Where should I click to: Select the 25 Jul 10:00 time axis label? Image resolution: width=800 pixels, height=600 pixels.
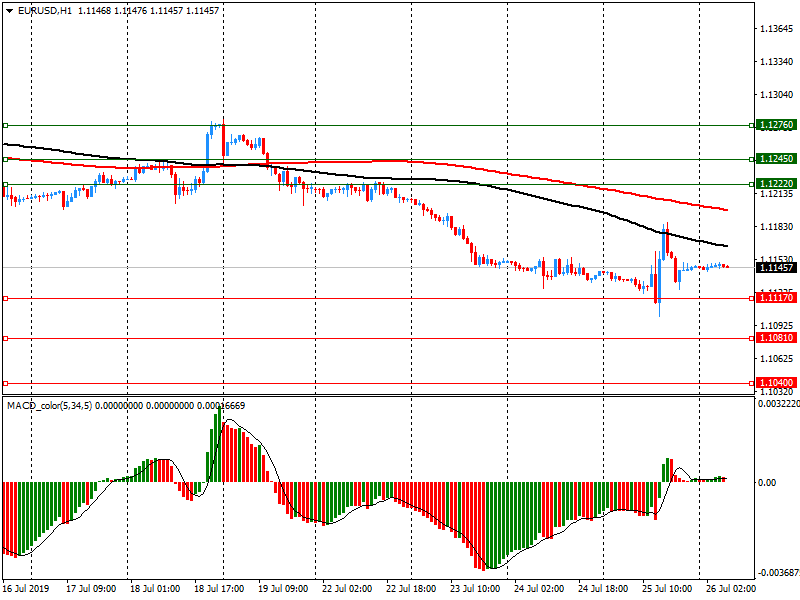[x=667, y=589]
